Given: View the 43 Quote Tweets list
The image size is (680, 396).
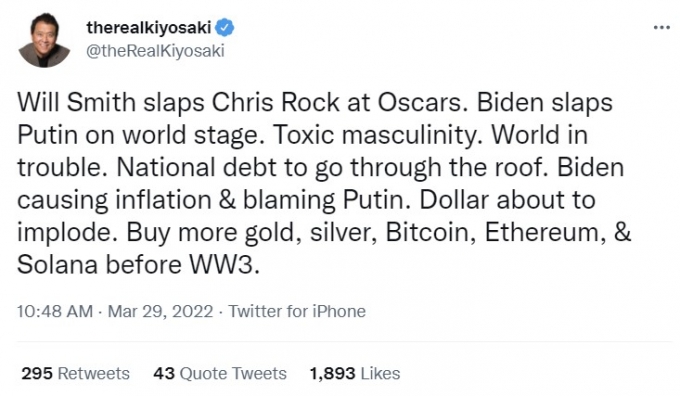Looking at the screenshot, I should [x=220, y=373].
